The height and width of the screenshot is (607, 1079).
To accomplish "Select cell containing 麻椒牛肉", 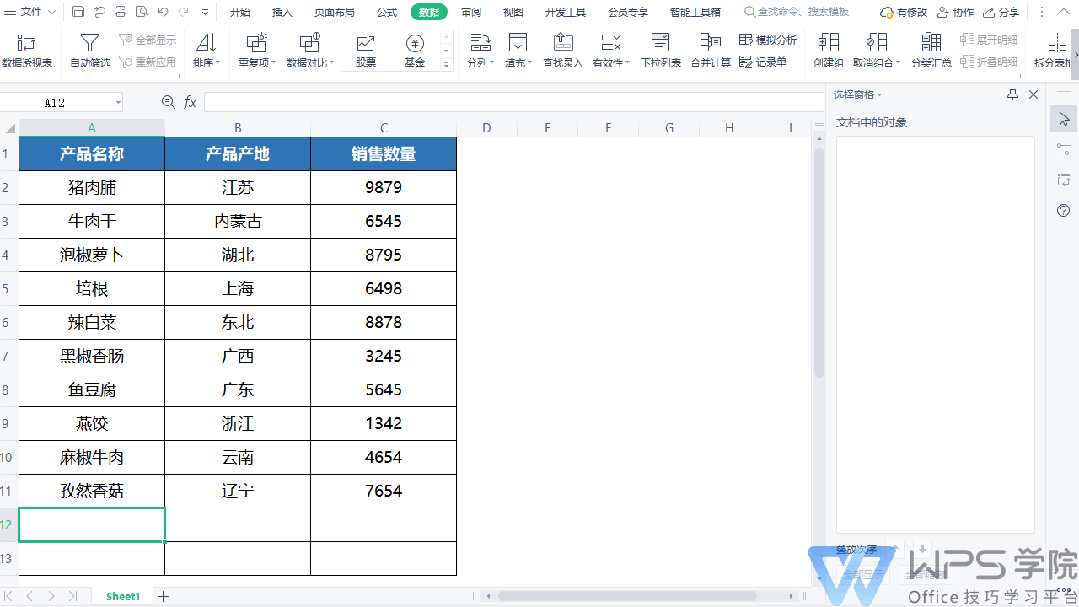I will pos(92,457).
